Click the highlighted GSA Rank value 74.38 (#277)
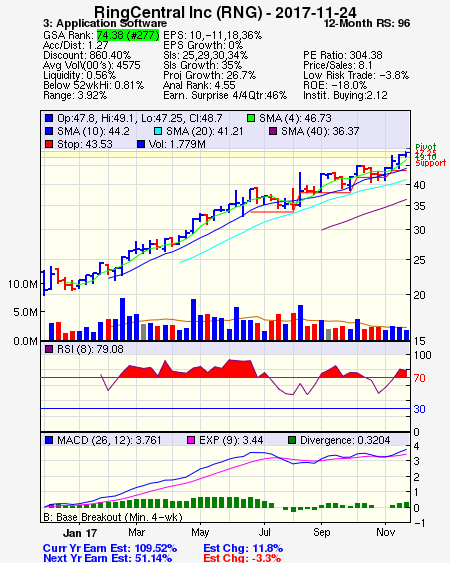450x563 pixels. click(128, 35)
